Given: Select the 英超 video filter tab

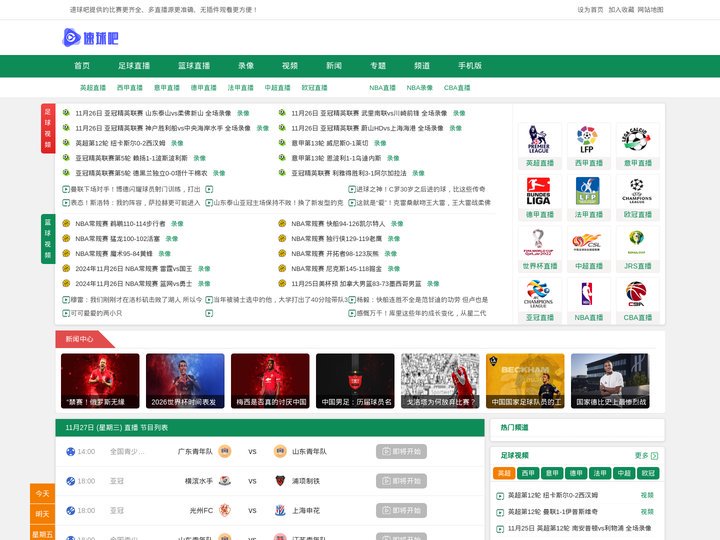Looking at the screenshot, I should point(504,473).
